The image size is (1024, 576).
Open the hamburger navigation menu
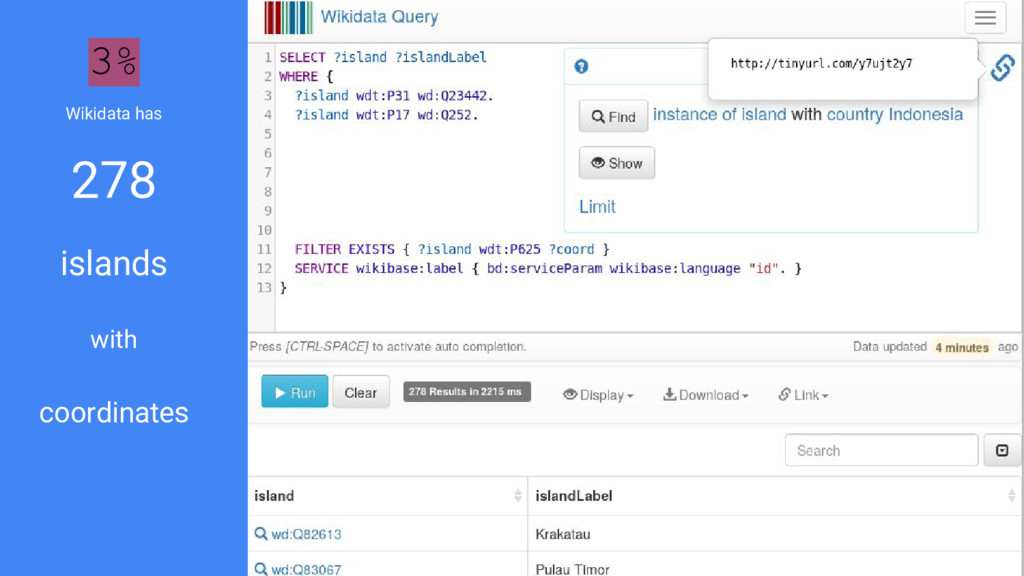tap(985, 18)
